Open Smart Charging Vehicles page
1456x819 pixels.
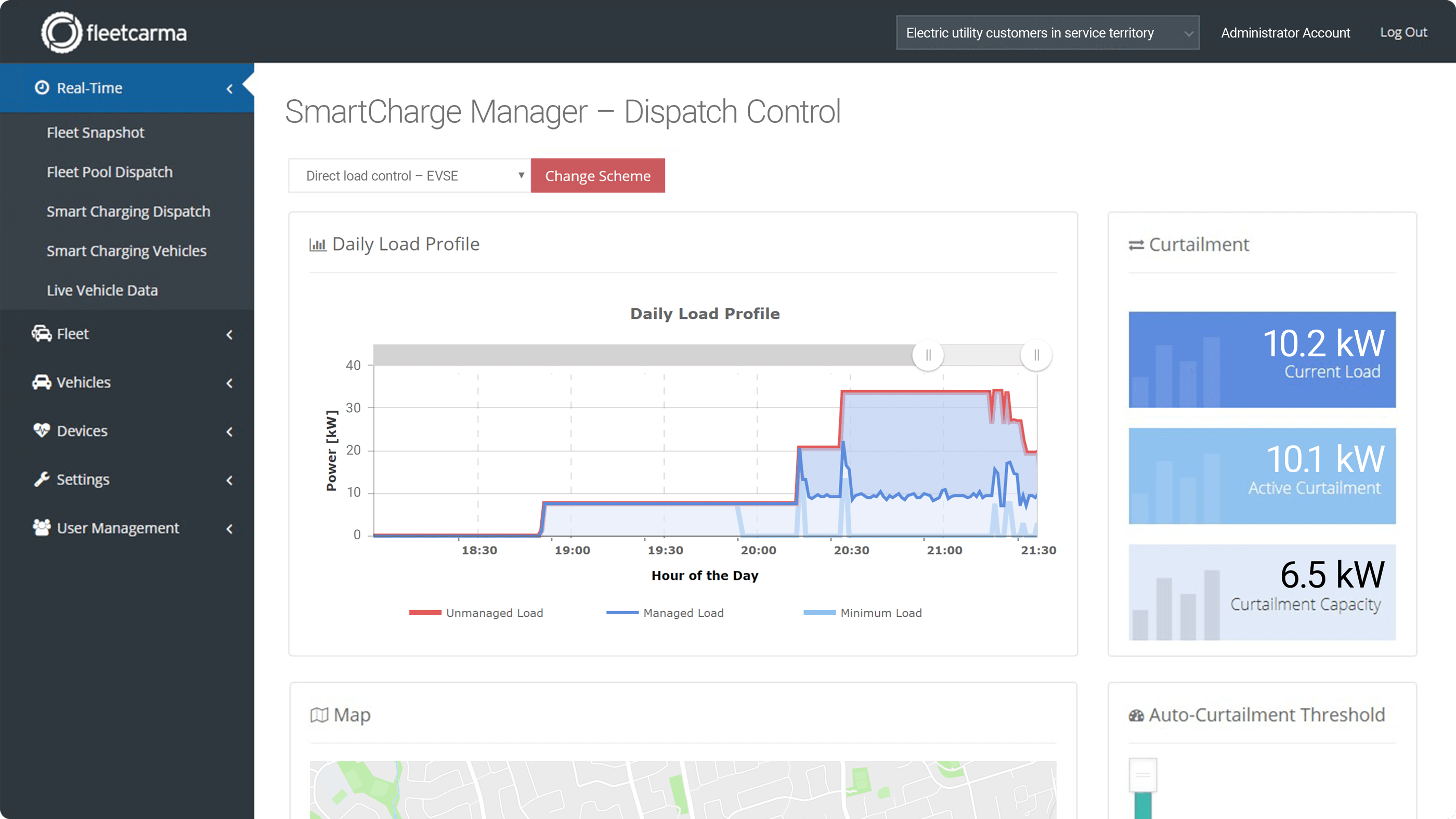coord(126,251)
